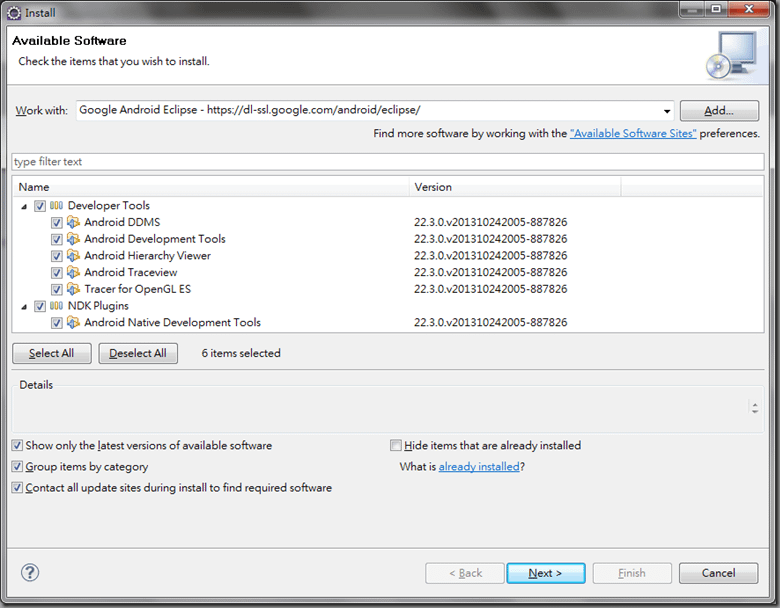Image resolution: width=780 pixels, height=608 pixels.
Task: Click the Select All button
Action: [52, 353]
